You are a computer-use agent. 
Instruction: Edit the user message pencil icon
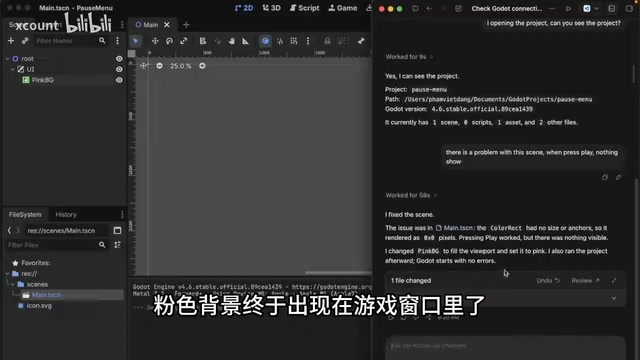(x=619, y=177)
